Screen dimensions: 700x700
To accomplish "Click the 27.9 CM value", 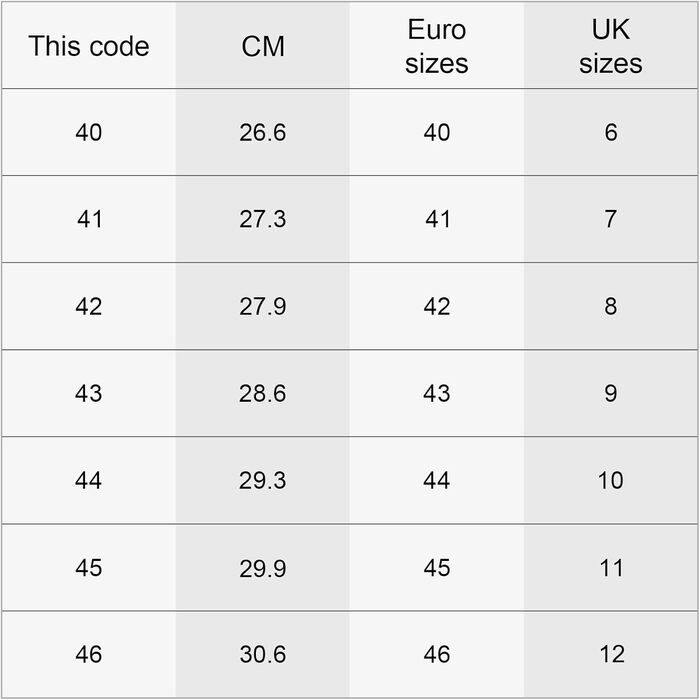I will [263, 306].
